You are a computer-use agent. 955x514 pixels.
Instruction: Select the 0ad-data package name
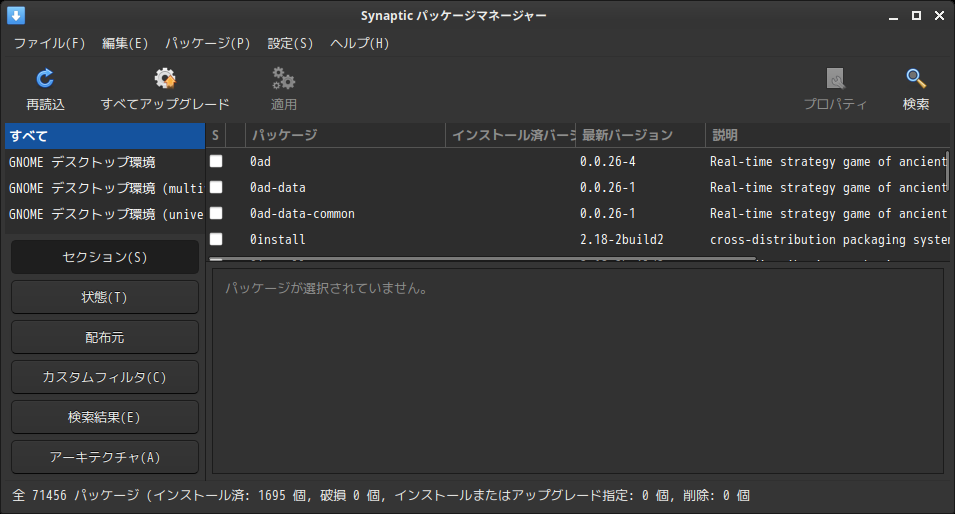[278, 188]
